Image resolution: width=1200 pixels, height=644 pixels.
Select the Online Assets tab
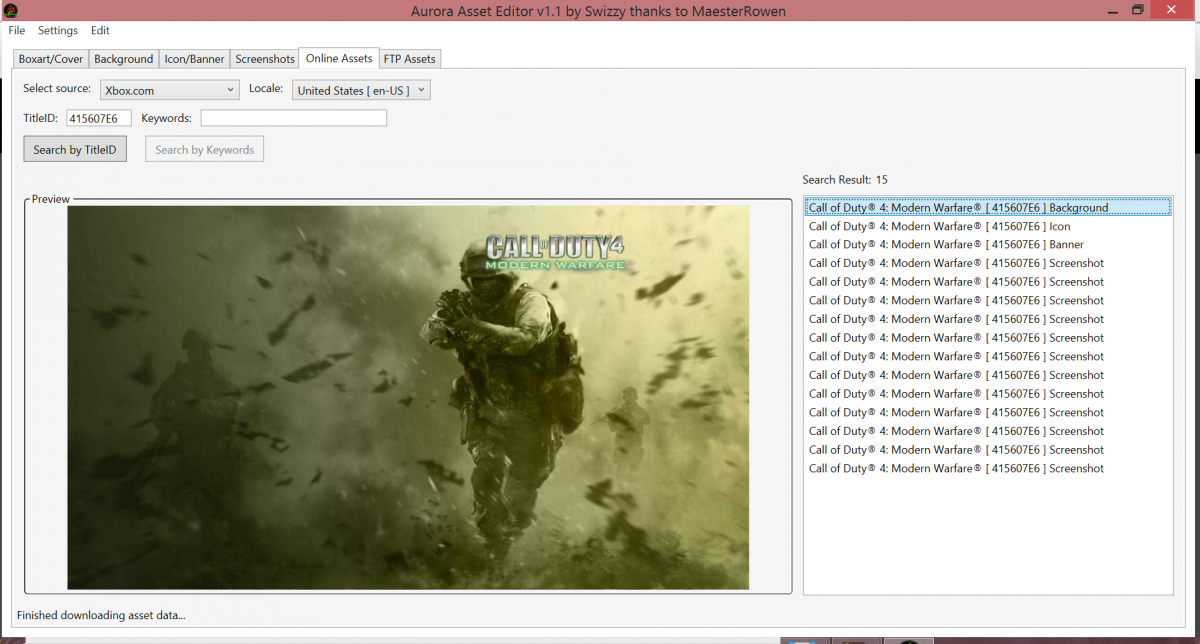point(340,58)
